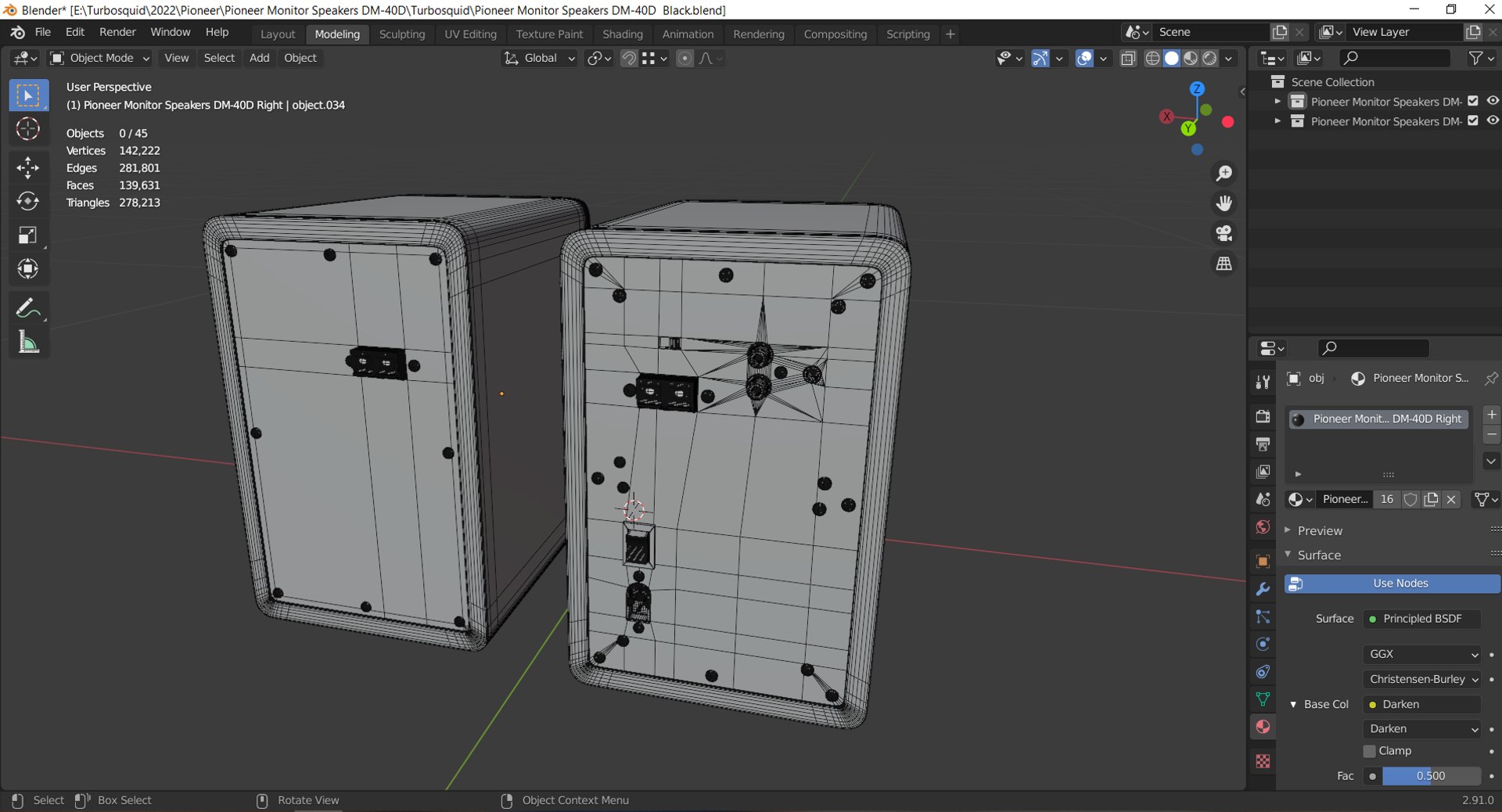Select the 3D Cursor tool

pyautogui.click(x=28, y=129)
